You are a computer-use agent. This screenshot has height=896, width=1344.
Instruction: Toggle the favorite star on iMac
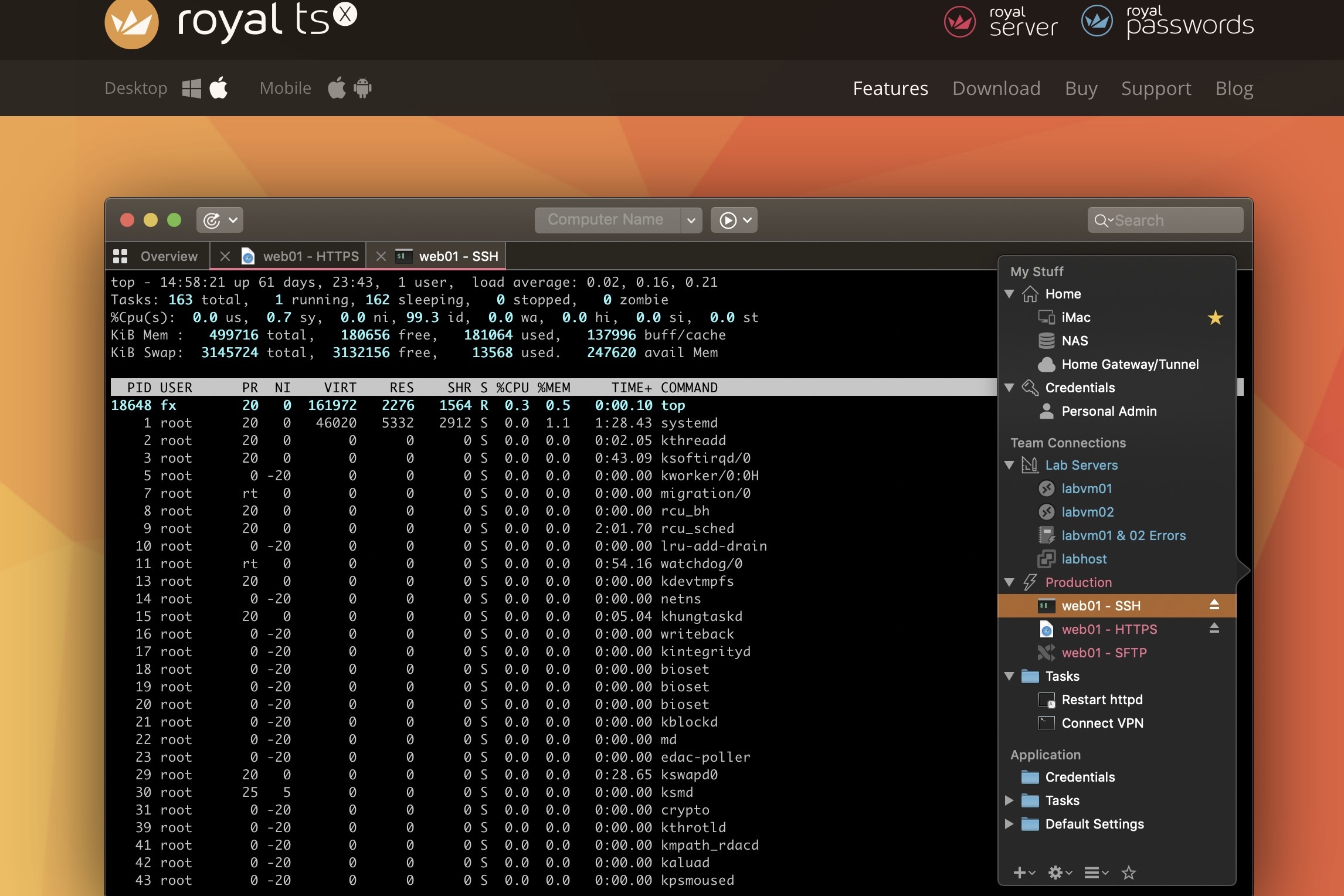tap(1215, 317)
